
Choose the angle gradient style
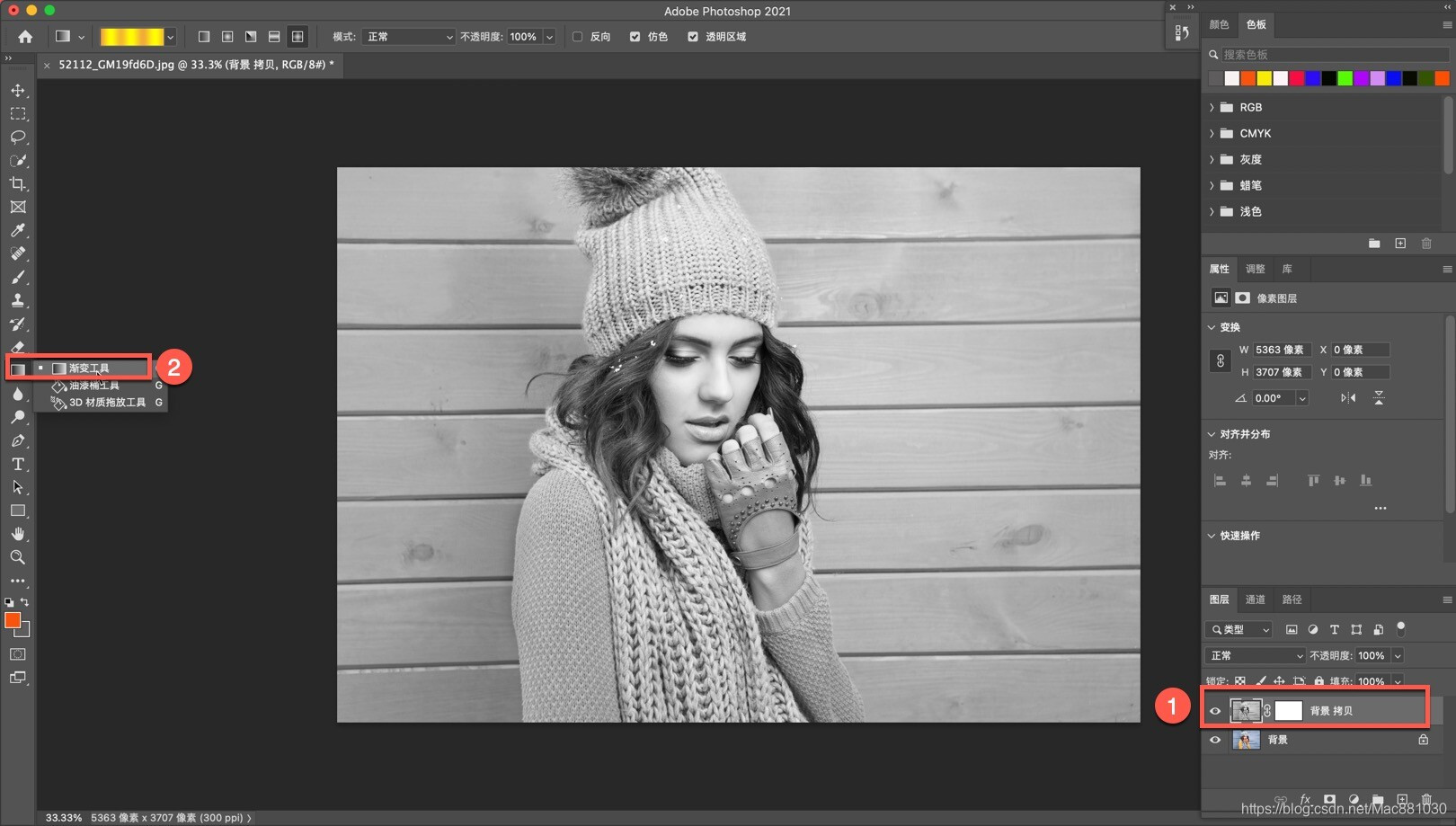[x=251, y=37]
